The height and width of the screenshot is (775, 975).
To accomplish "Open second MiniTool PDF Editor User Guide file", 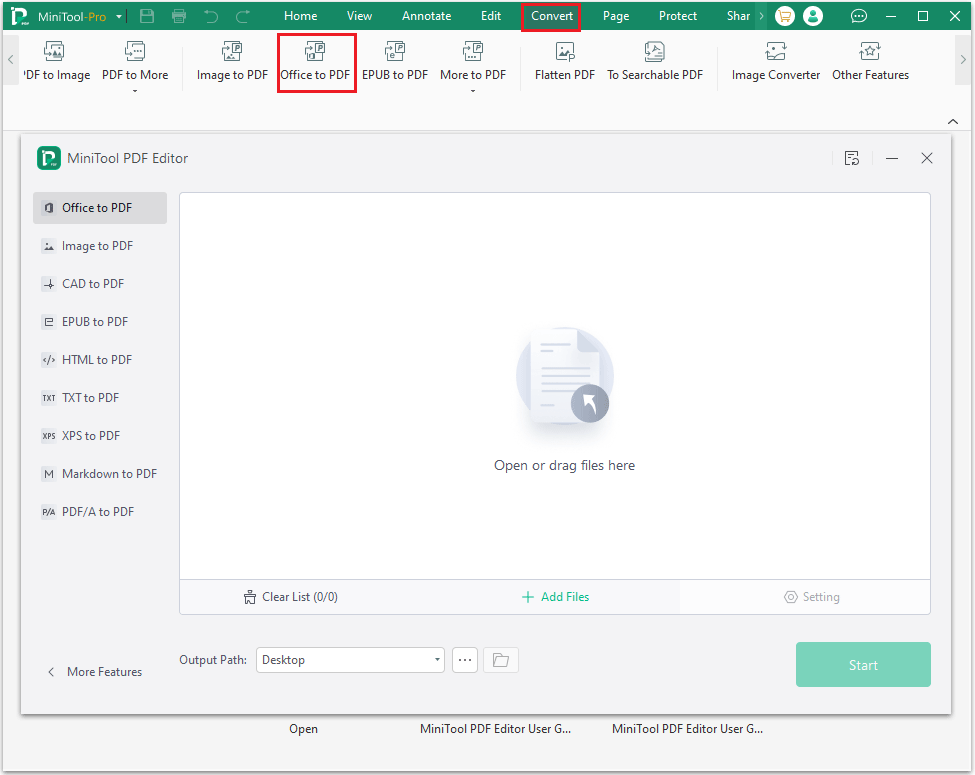I will click(x=687, y=729).
